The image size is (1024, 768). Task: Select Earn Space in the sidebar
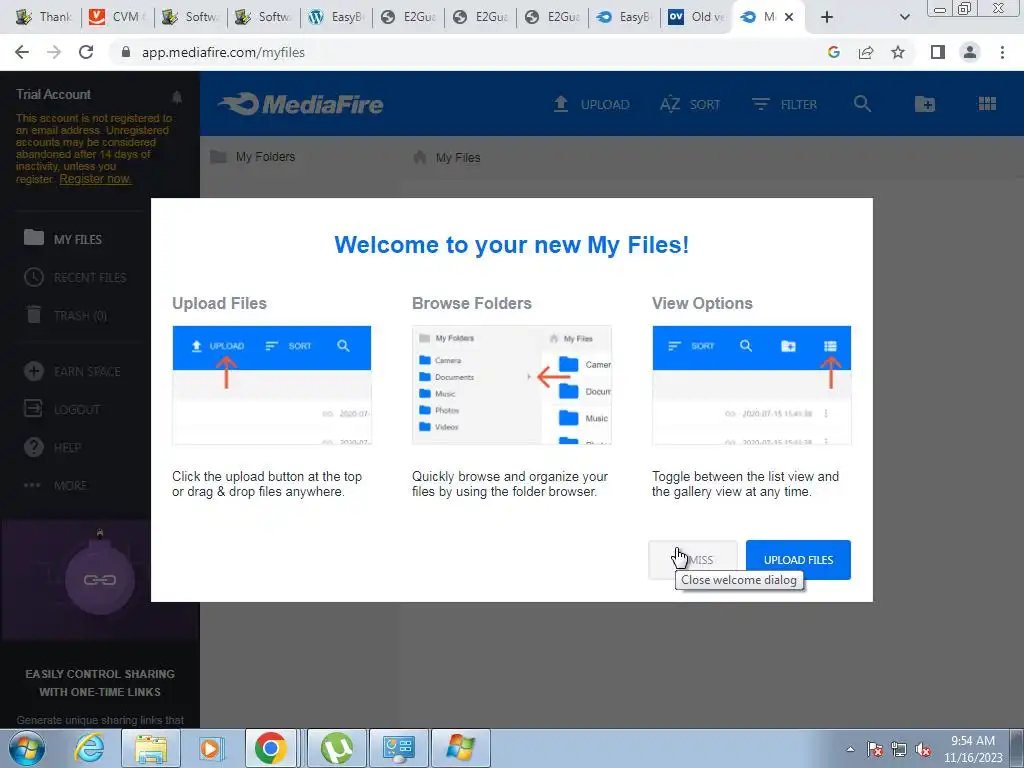pos(72,372)
